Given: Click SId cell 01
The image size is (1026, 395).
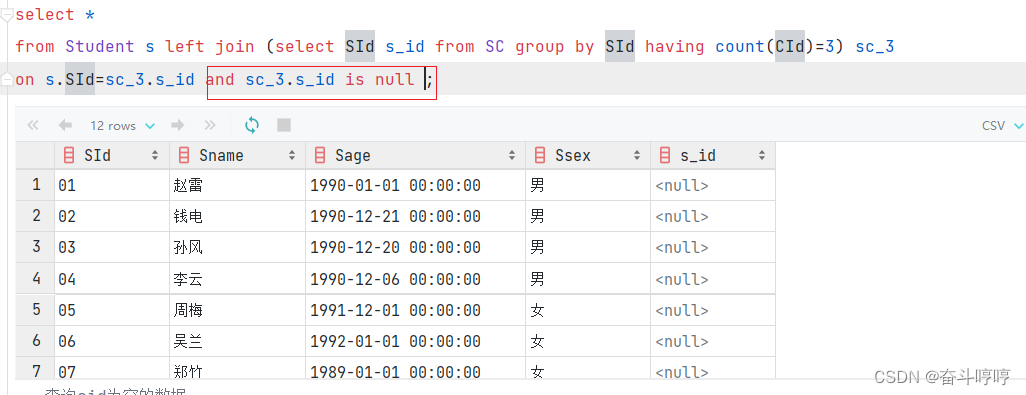Looking at the screenshot, I should [112, 185].
